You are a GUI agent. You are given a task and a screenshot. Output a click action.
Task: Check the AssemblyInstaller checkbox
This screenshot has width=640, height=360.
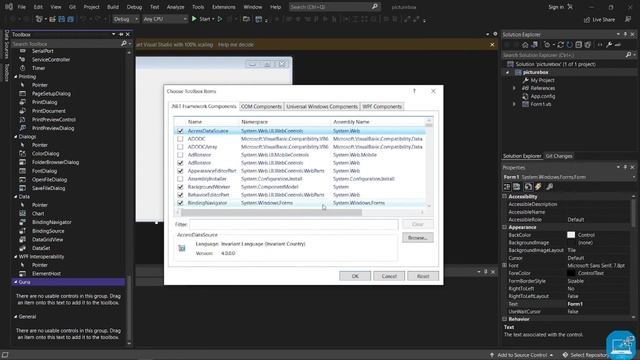click(180, 179)
